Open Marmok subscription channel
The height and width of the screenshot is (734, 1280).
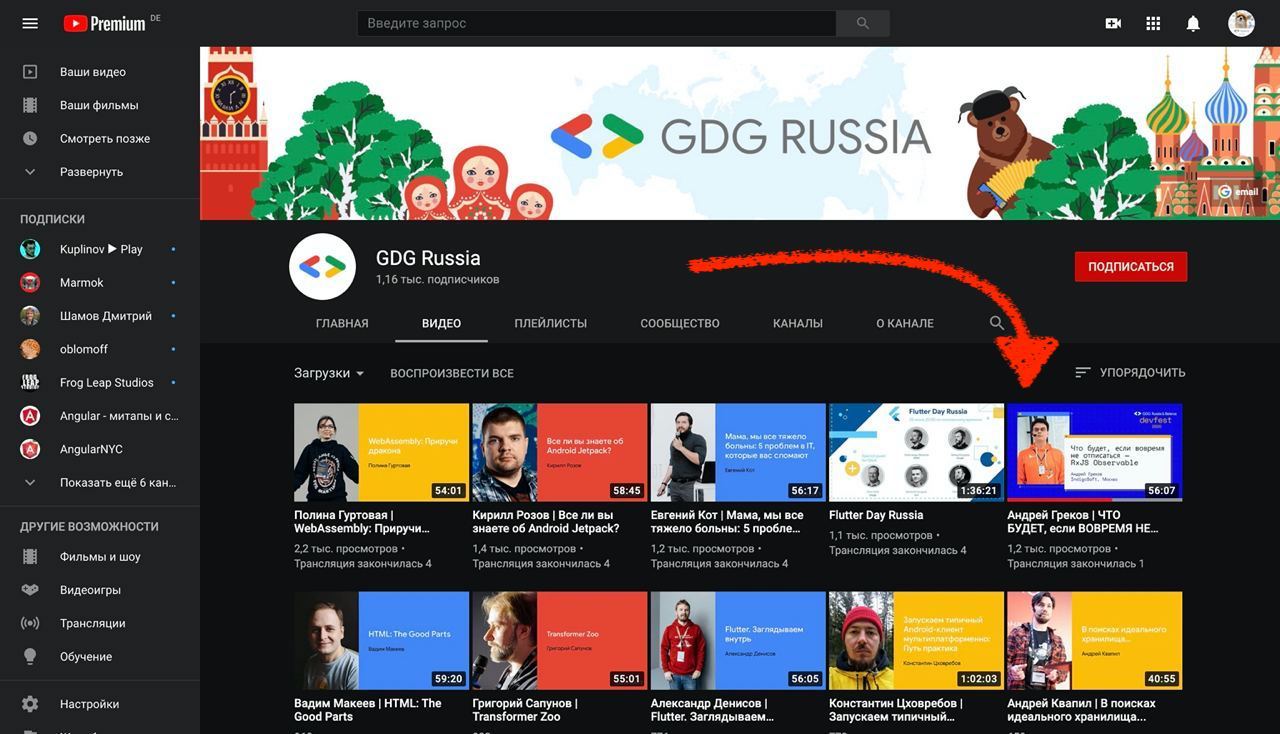(x=100, y=282)
